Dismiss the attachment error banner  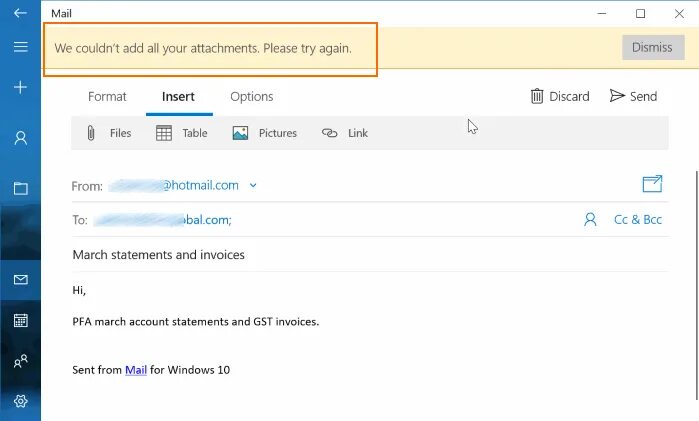[x=653, y=47]
